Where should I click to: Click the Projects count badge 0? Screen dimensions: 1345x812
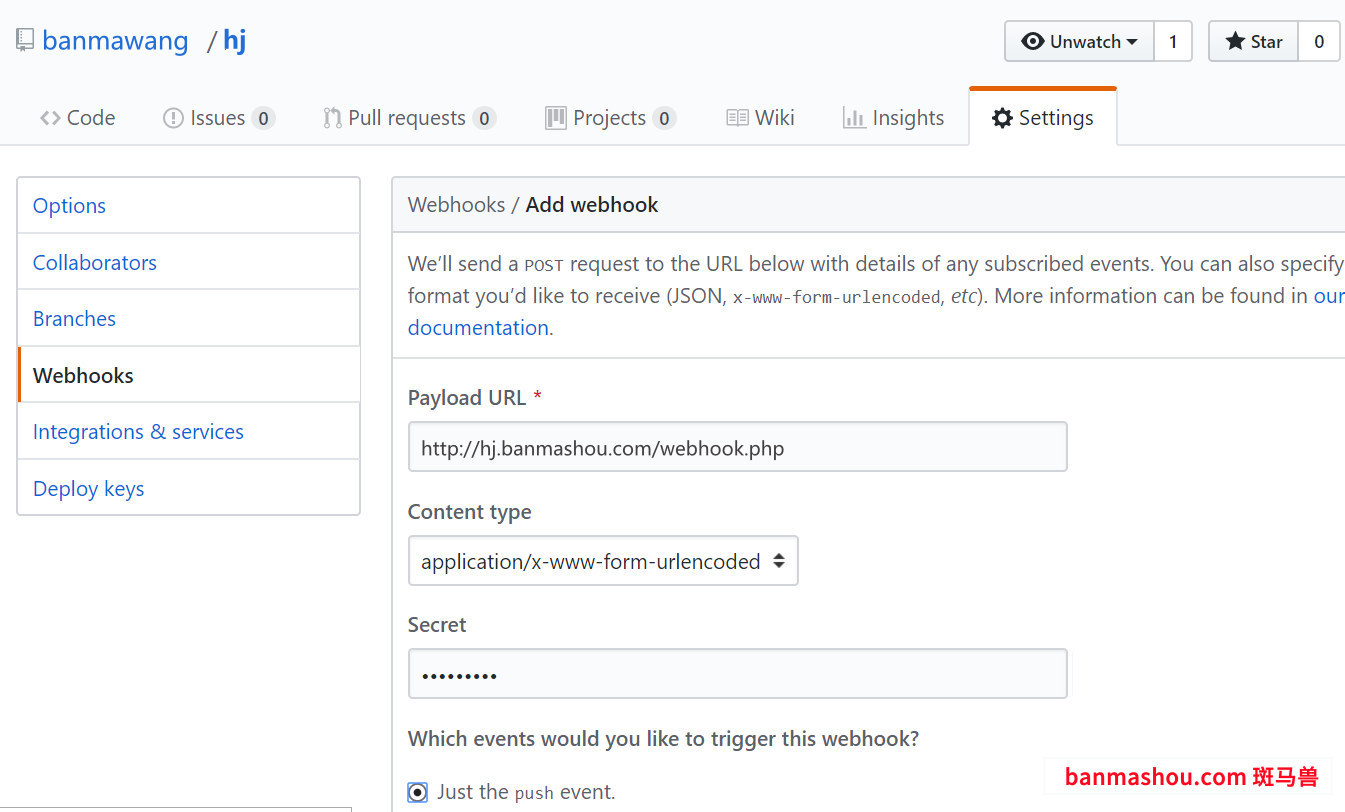pos(664,118)
